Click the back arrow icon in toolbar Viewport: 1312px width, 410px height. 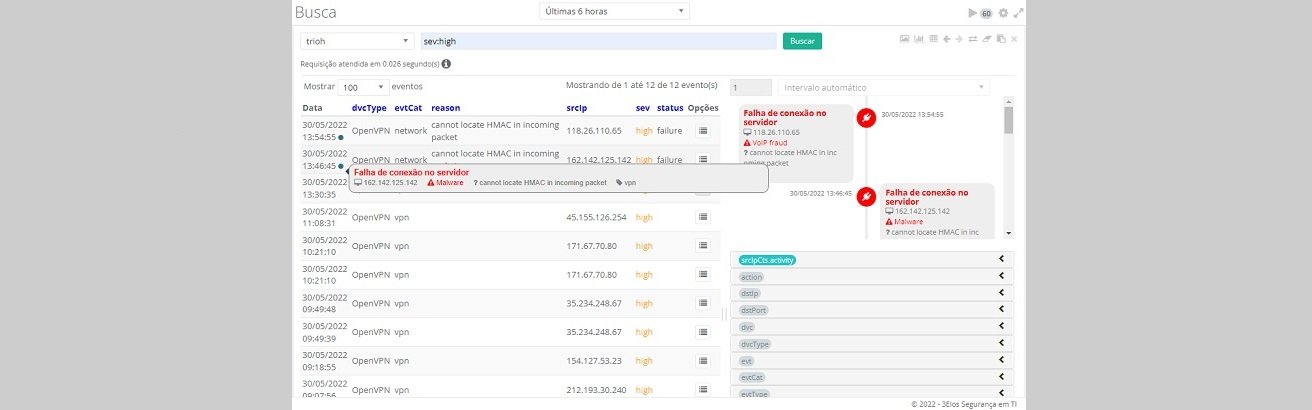[946, 39]
